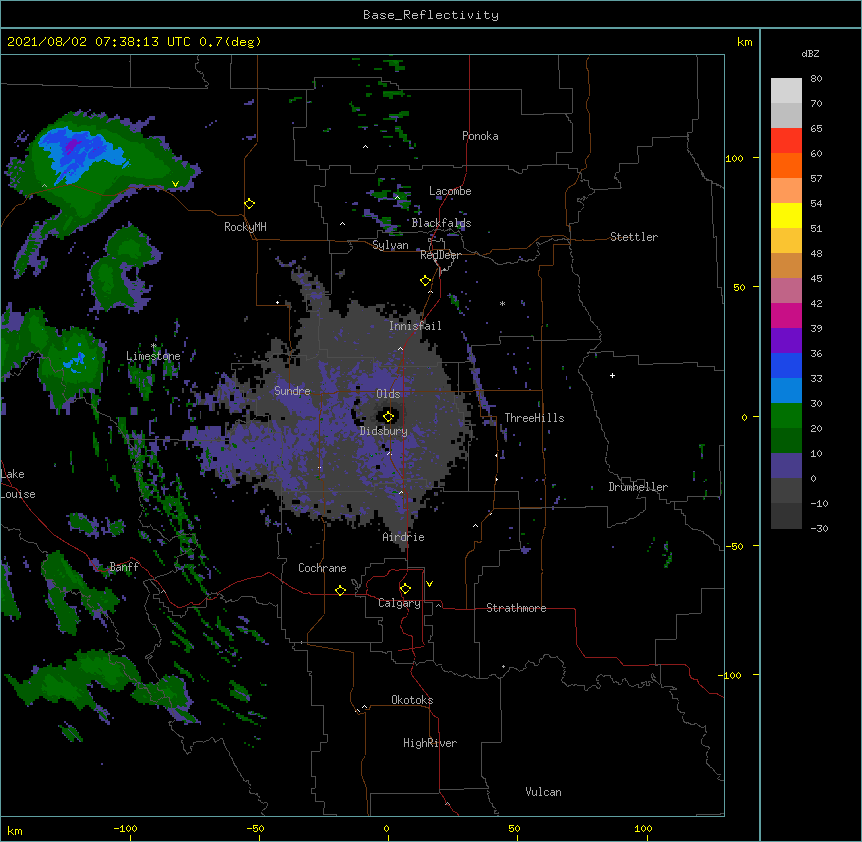Click the -100 tick on the bottom axis
The width and height of the screenshot is (862, 842).
125,828
